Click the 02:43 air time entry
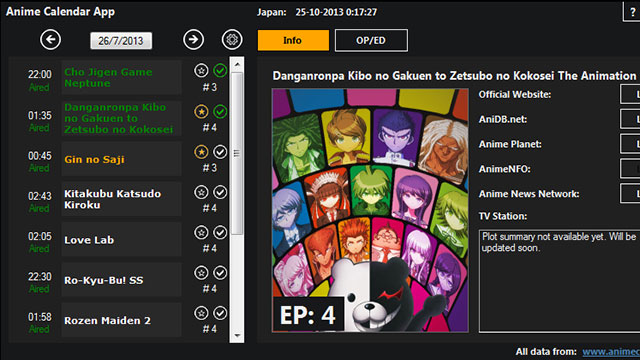This screenshot has height=360, width=640. [40, 196]
